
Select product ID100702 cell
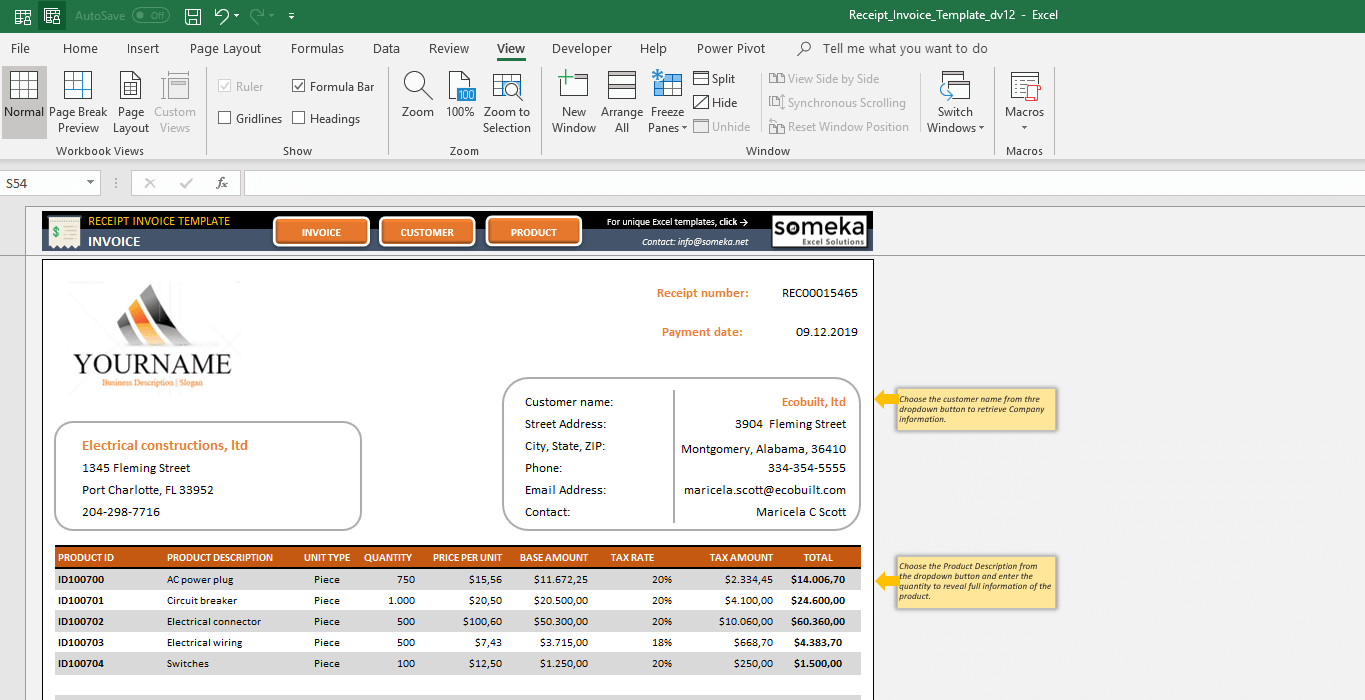tap(81, 622)
